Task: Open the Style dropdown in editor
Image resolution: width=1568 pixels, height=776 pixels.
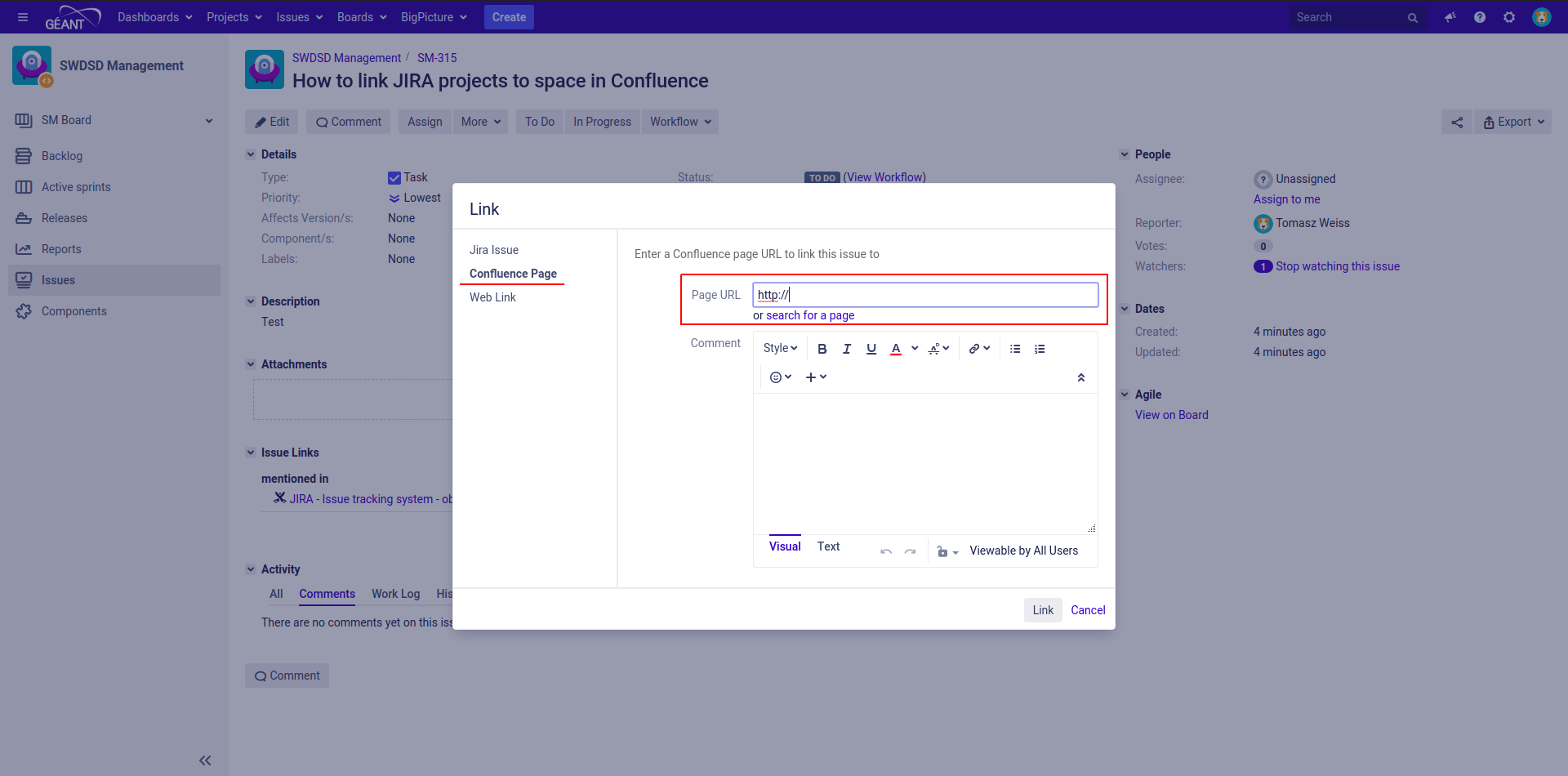Action: tap(780, 349)
